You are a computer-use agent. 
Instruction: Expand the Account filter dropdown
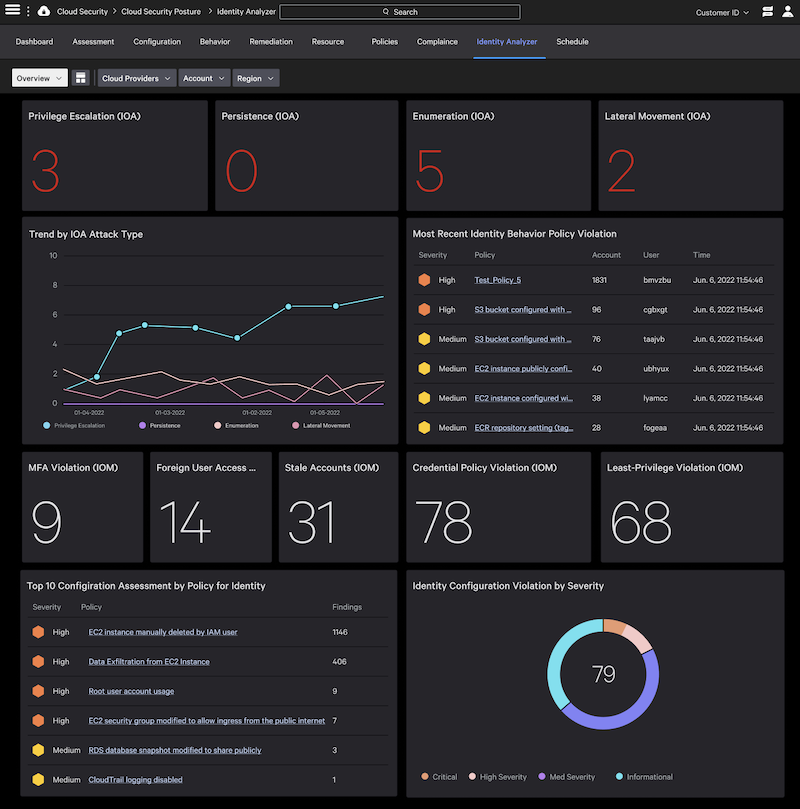coord(204,77)
